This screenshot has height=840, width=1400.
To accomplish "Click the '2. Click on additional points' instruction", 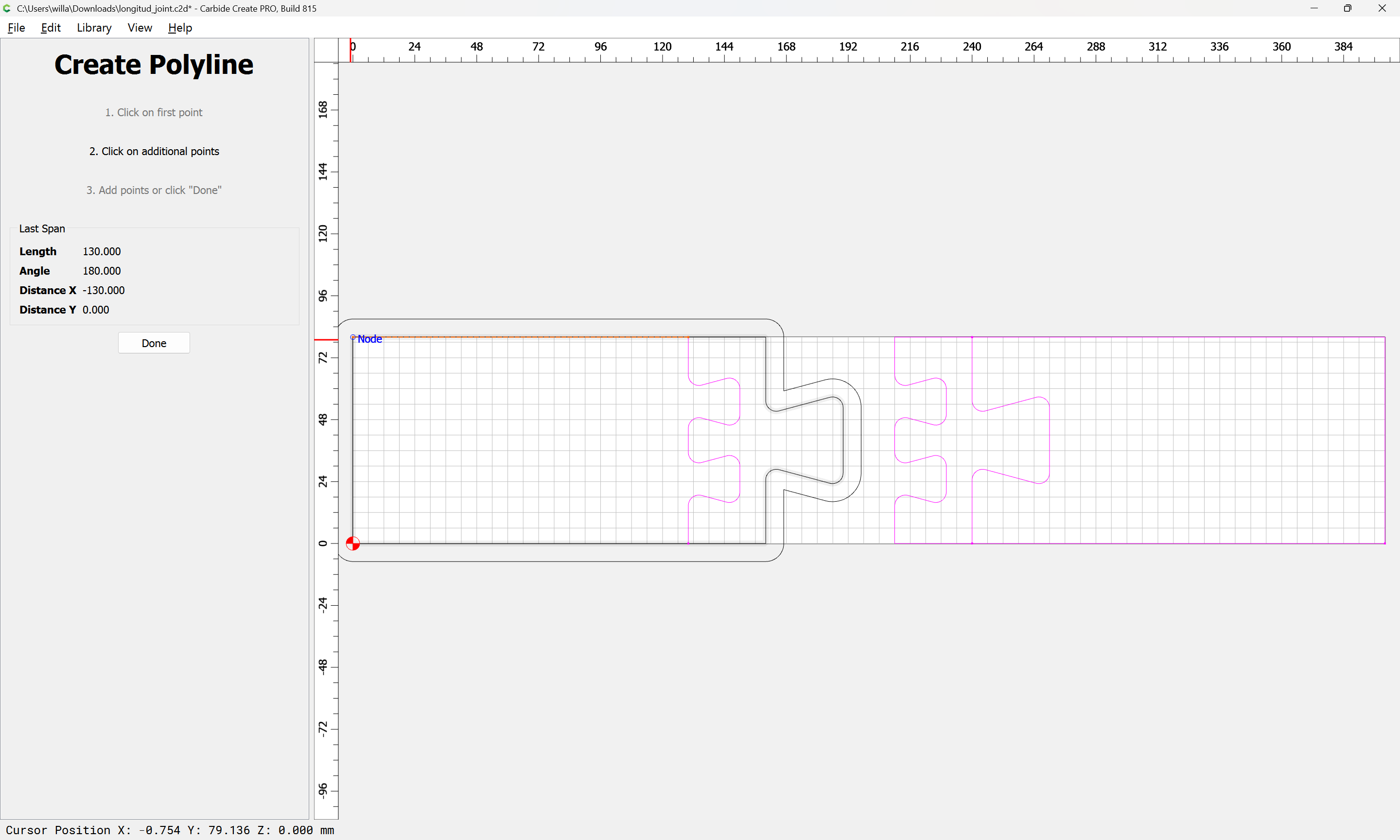I will [154, 151].
